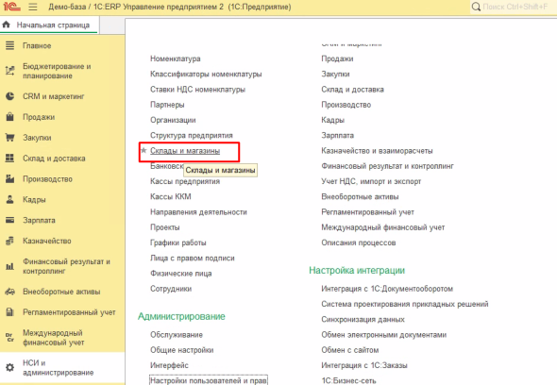Click the Казначейство icon
The image size is (557, 385).
[x=10, y=241]
